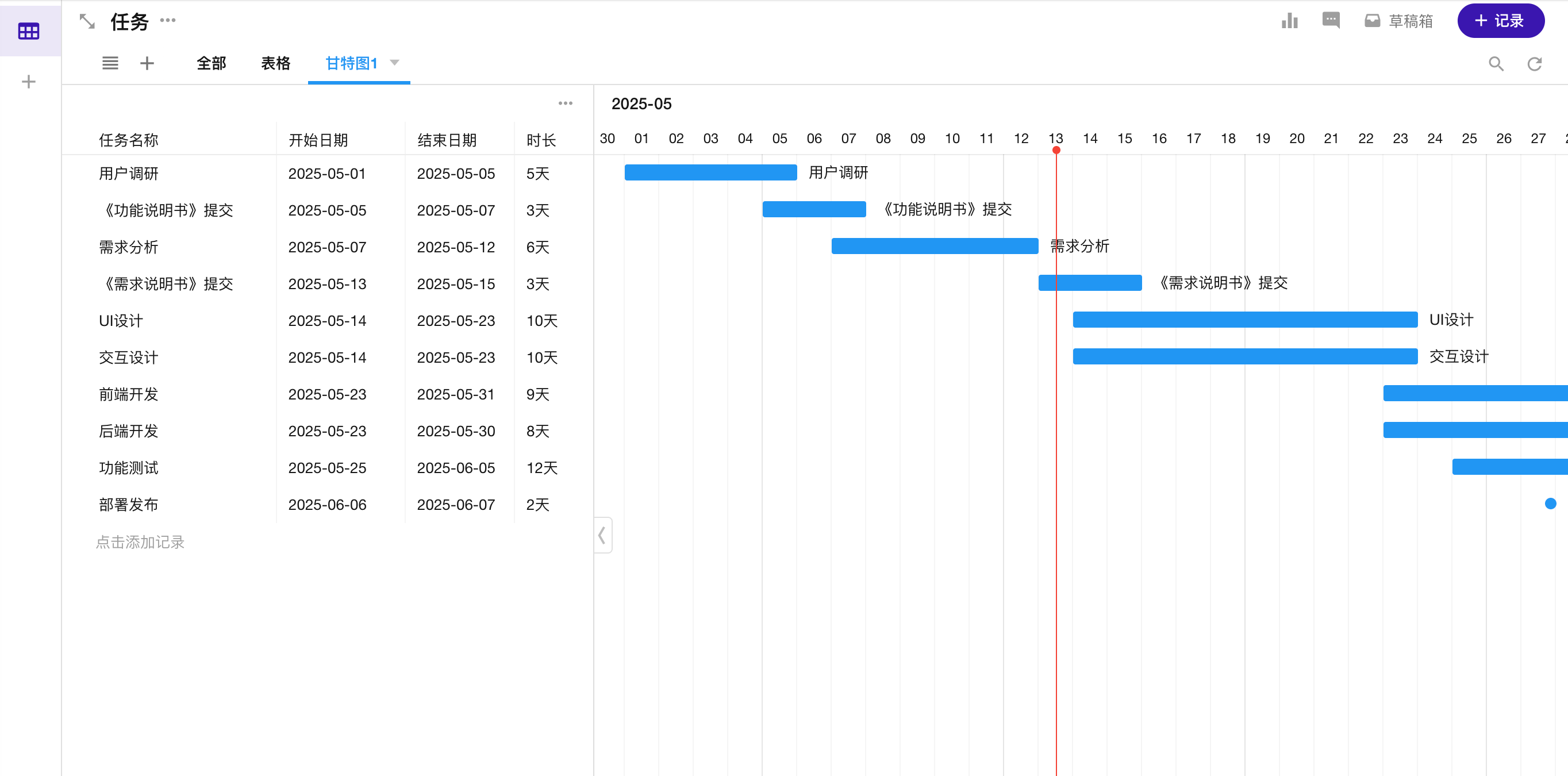Image resolution: width=1568 pixels, height=776 pixels.
Task: Switch to the 表格 tab
Action: [x=275, y=63]
